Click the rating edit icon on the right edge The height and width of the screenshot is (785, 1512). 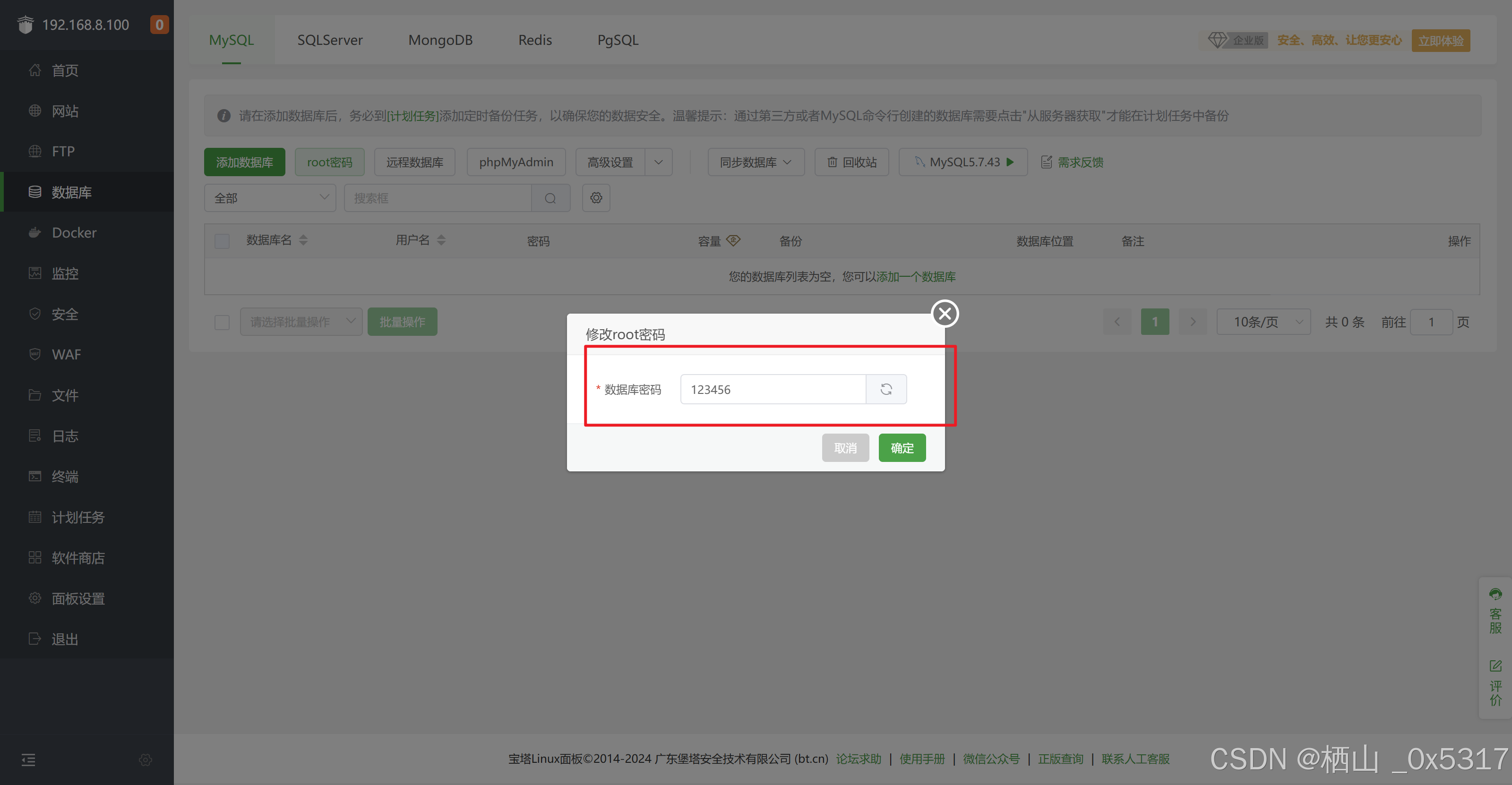click(1495, 666)
